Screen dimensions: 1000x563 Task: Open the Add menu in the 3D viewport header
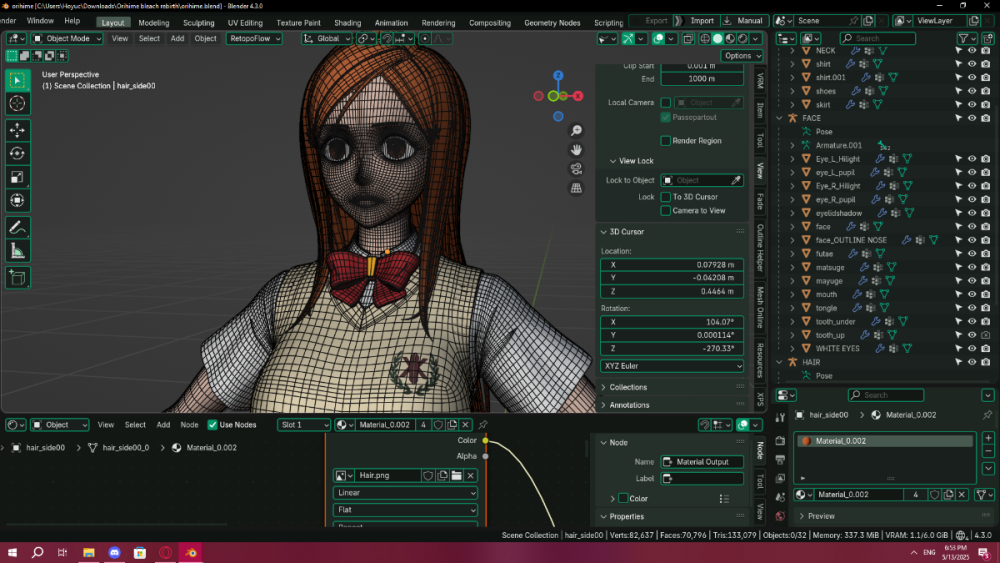pos(177,39)
